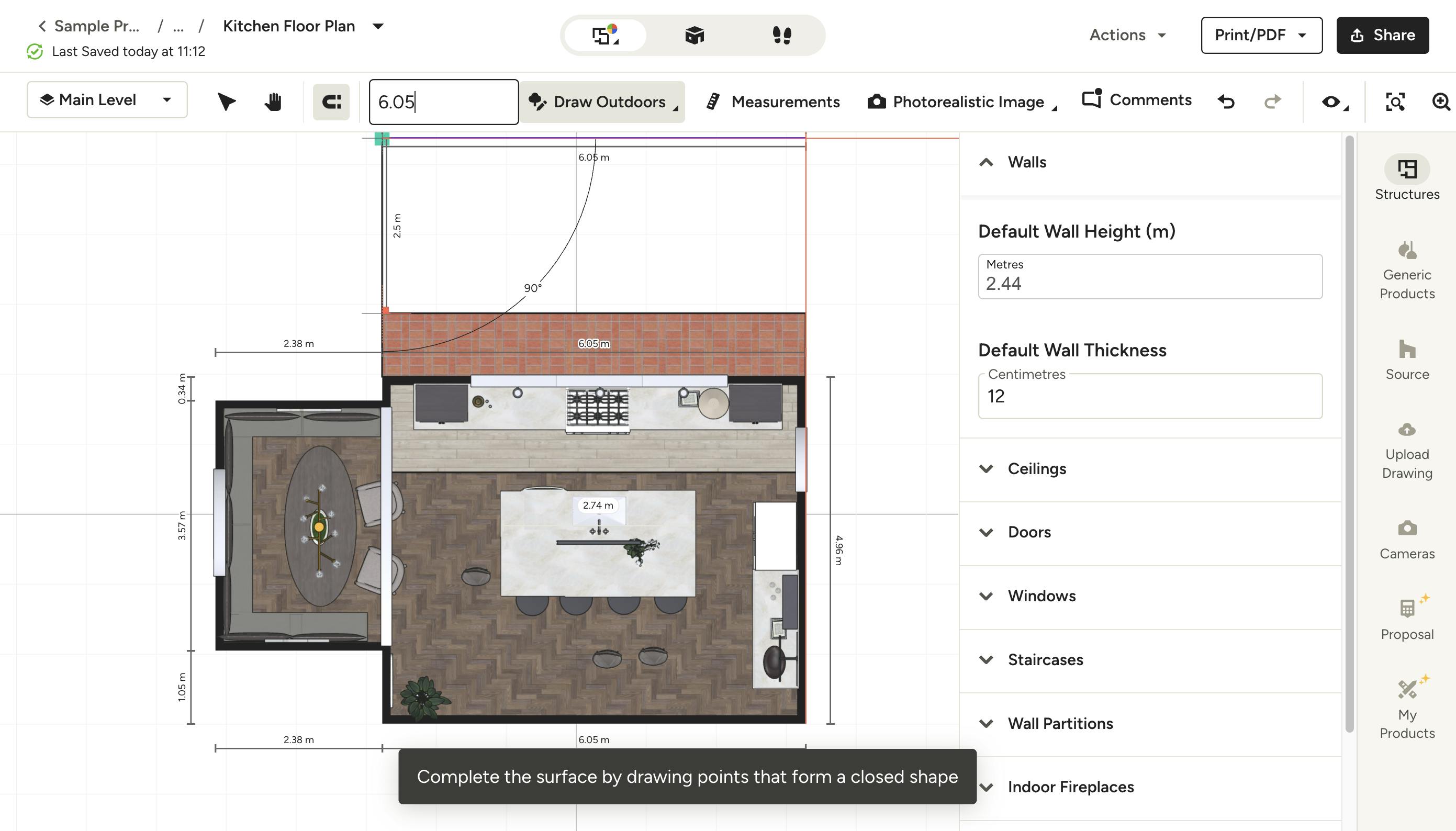Click the Photorealistic Image tool

pyautogui.click(x=959, y=102)
